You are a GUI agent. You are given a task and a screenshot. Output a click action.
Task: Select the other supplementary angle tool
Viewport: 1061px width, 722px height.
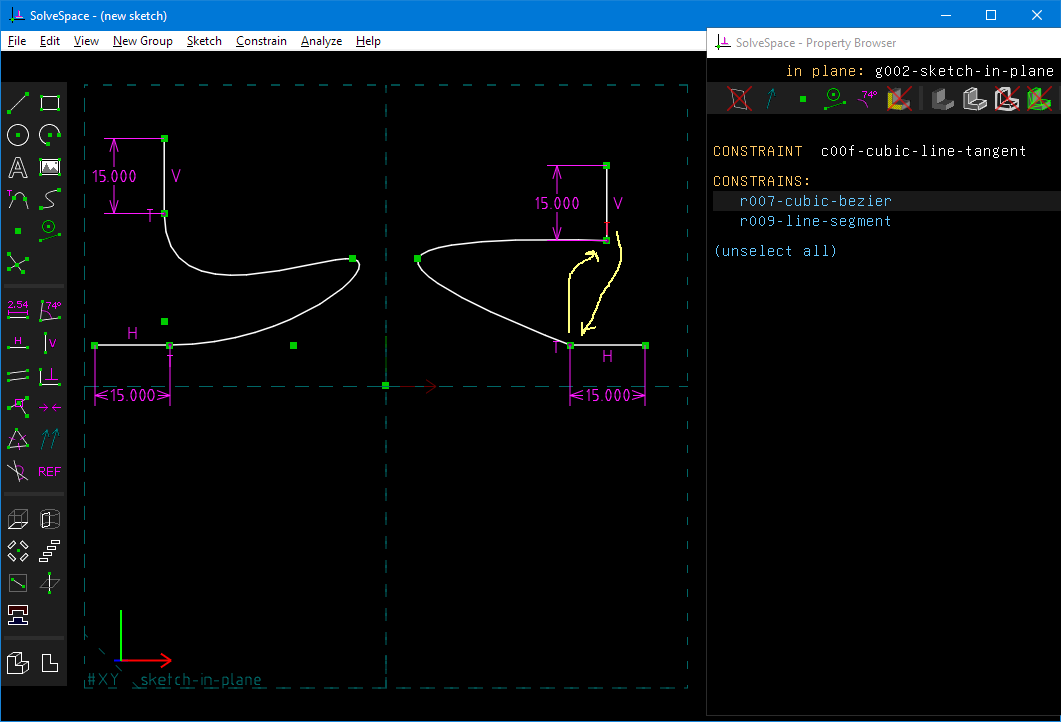[18, 471]
